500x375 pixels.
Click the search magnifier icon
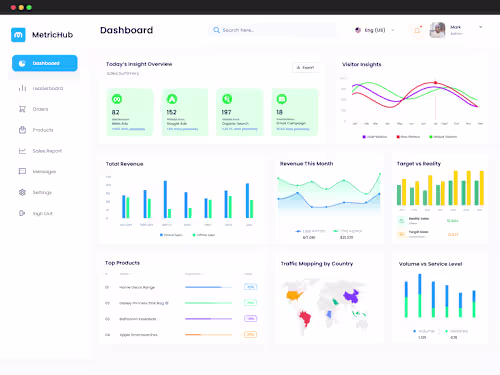[x=216, y=30]
